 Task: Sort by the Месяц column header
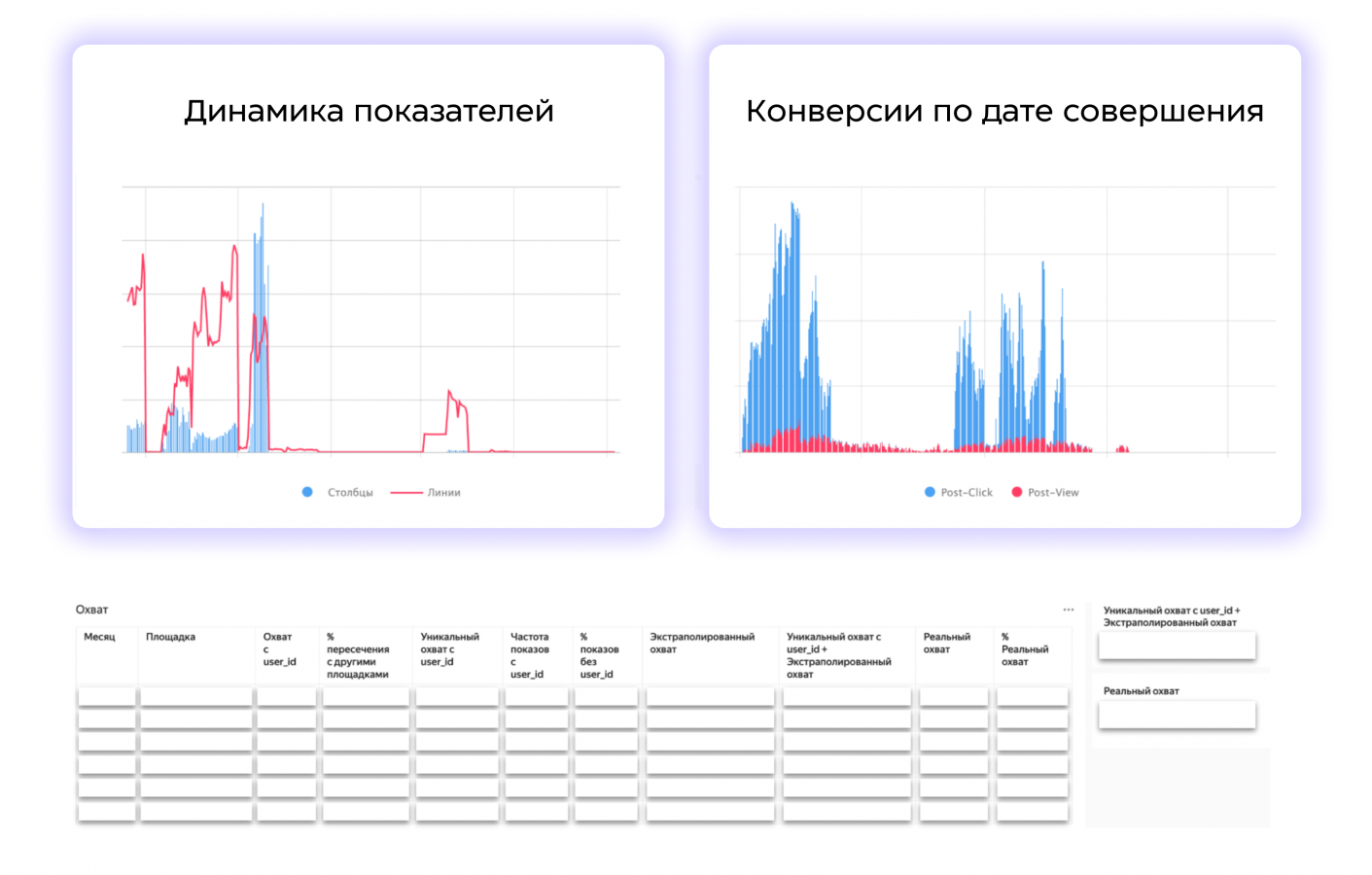[99, 637]
